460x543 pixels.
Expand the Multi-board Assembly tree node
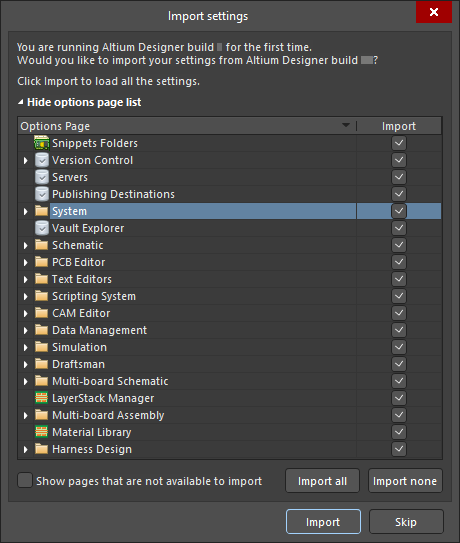[x=25, y=415]
